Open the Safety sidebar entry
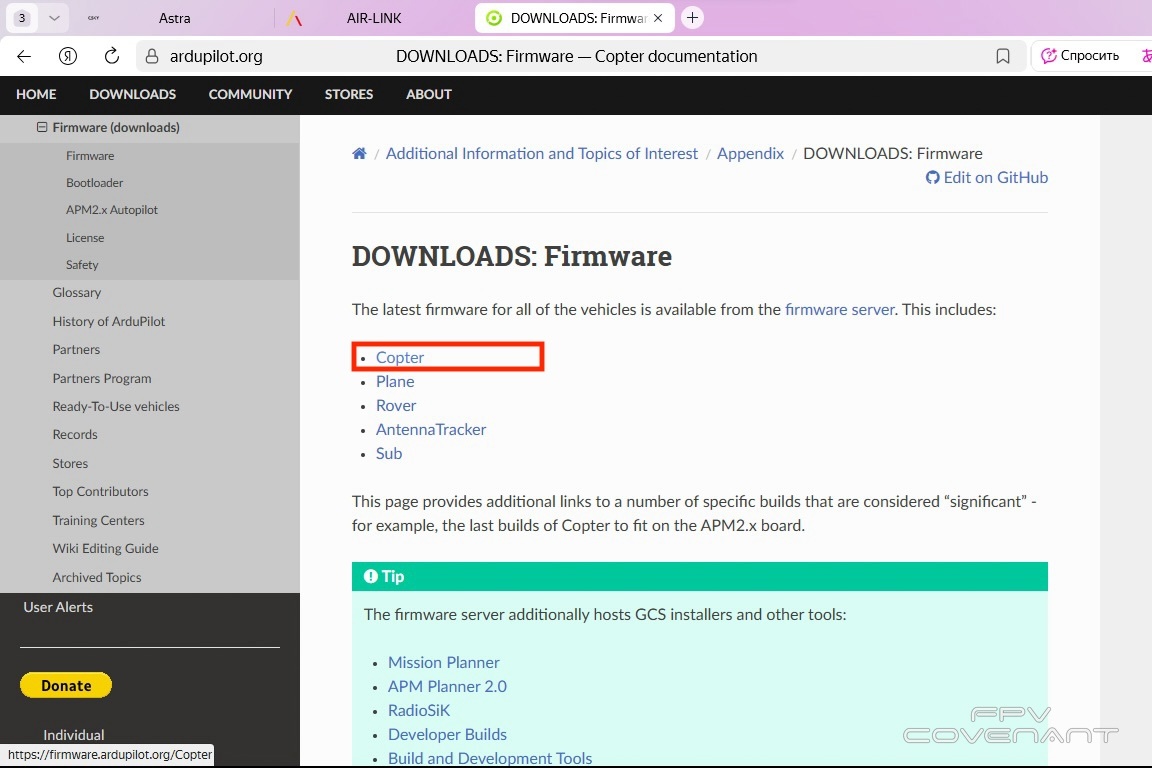The width and height of the screenshot is (1152, 768). point(82,265)
